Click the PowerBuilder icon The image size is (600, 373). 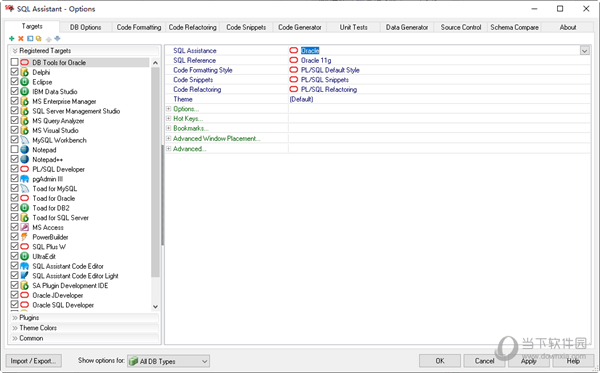tap(24, 237)
